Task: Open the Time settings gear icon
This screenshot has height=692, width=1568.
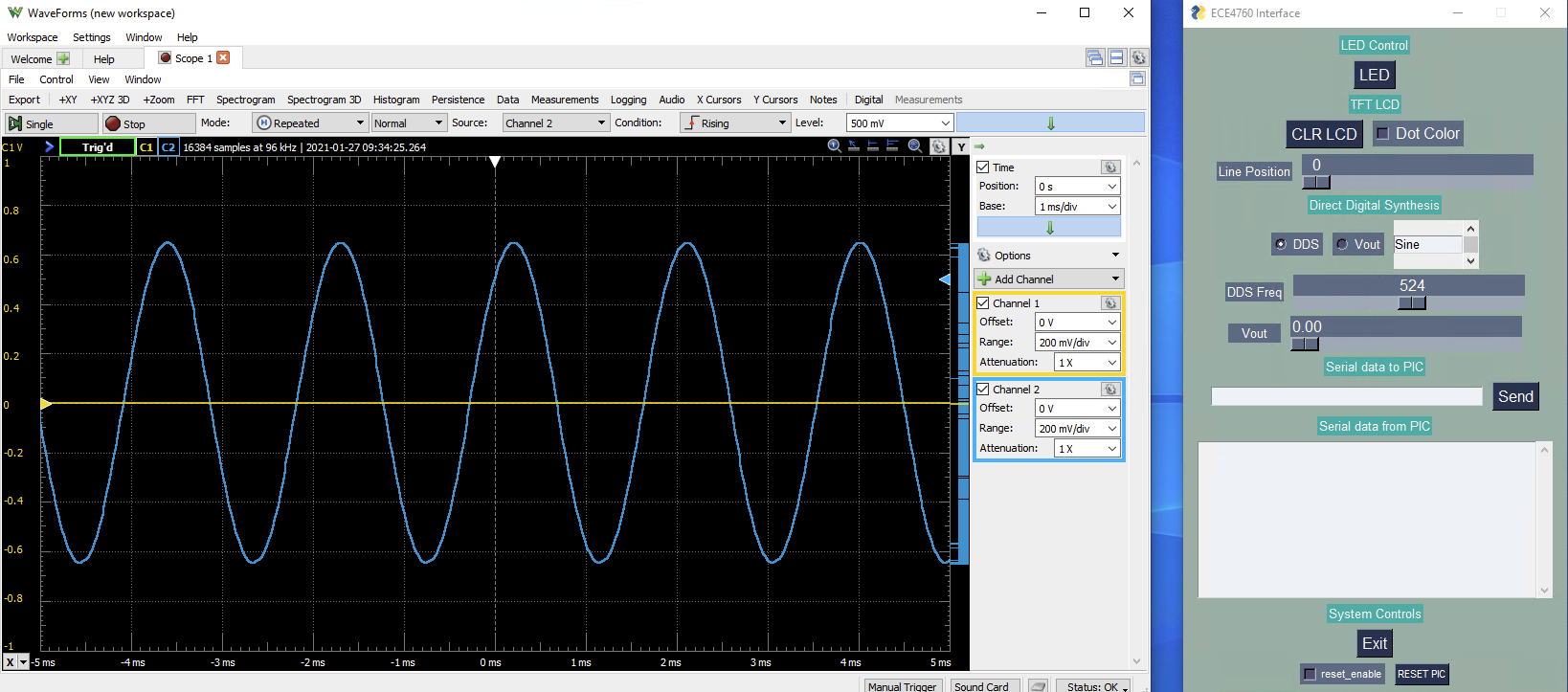Action: pyautogui.click(x=1109, y=167)
